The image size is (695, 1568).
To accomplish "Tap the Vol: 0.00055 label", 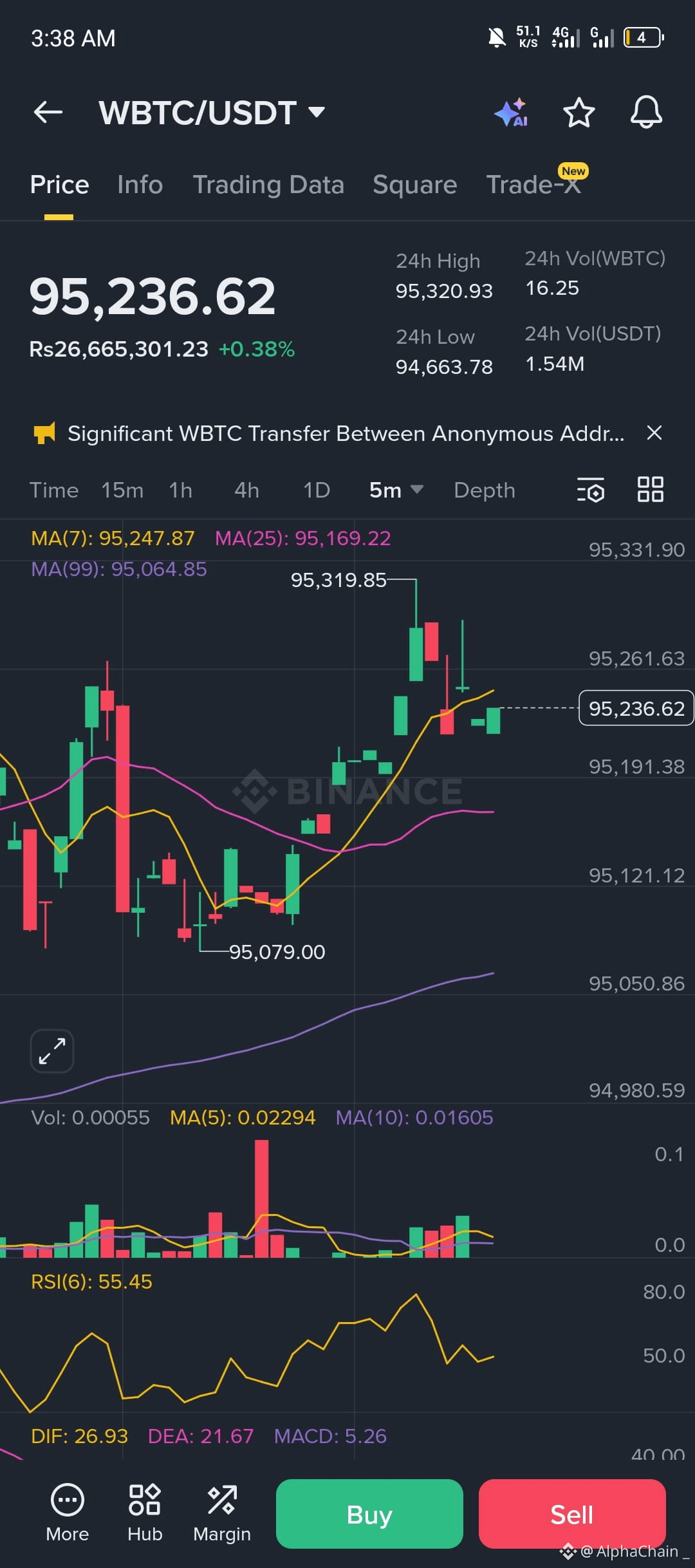I will pos(90,1117).
